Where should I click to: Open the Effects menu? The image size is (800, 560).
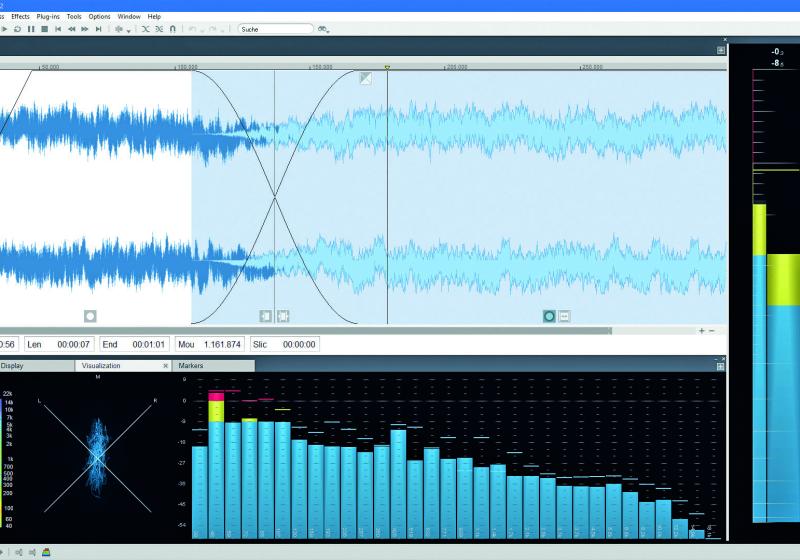click(20, 17)
